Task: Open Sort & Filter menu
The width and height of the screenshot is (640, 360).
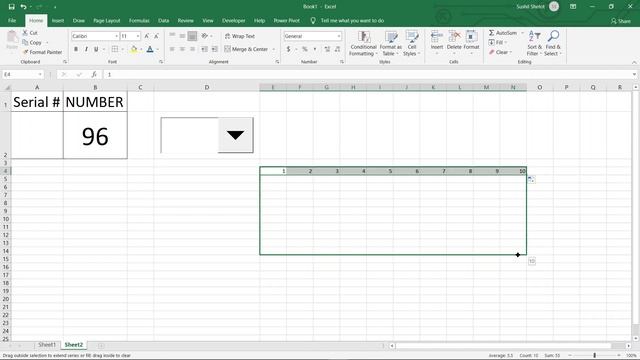Action: pos(534,43)
